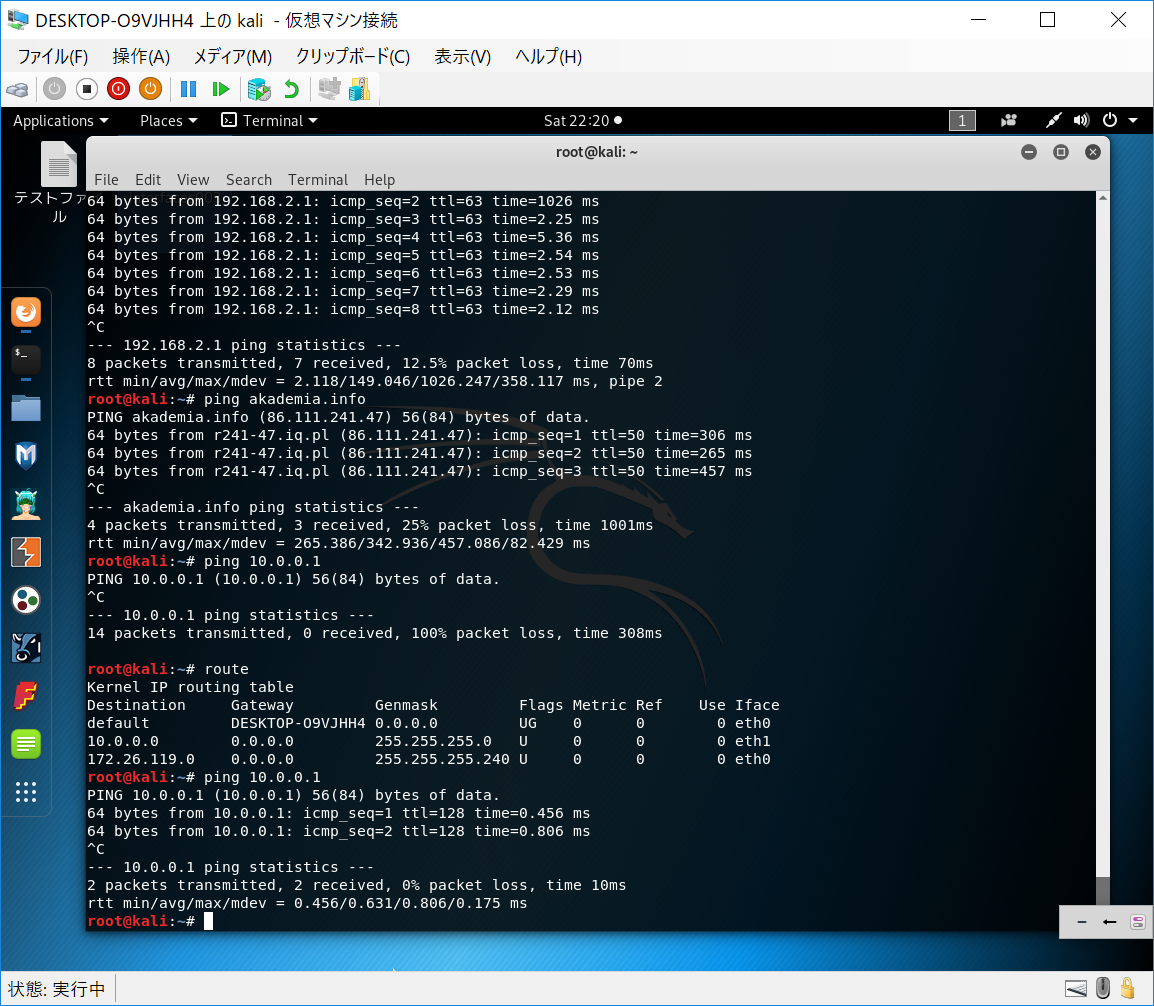Open the メディア(M) menu in Hyper-V
The height and width of the screenshot is (1006, 1154).
tap(232, 57)
